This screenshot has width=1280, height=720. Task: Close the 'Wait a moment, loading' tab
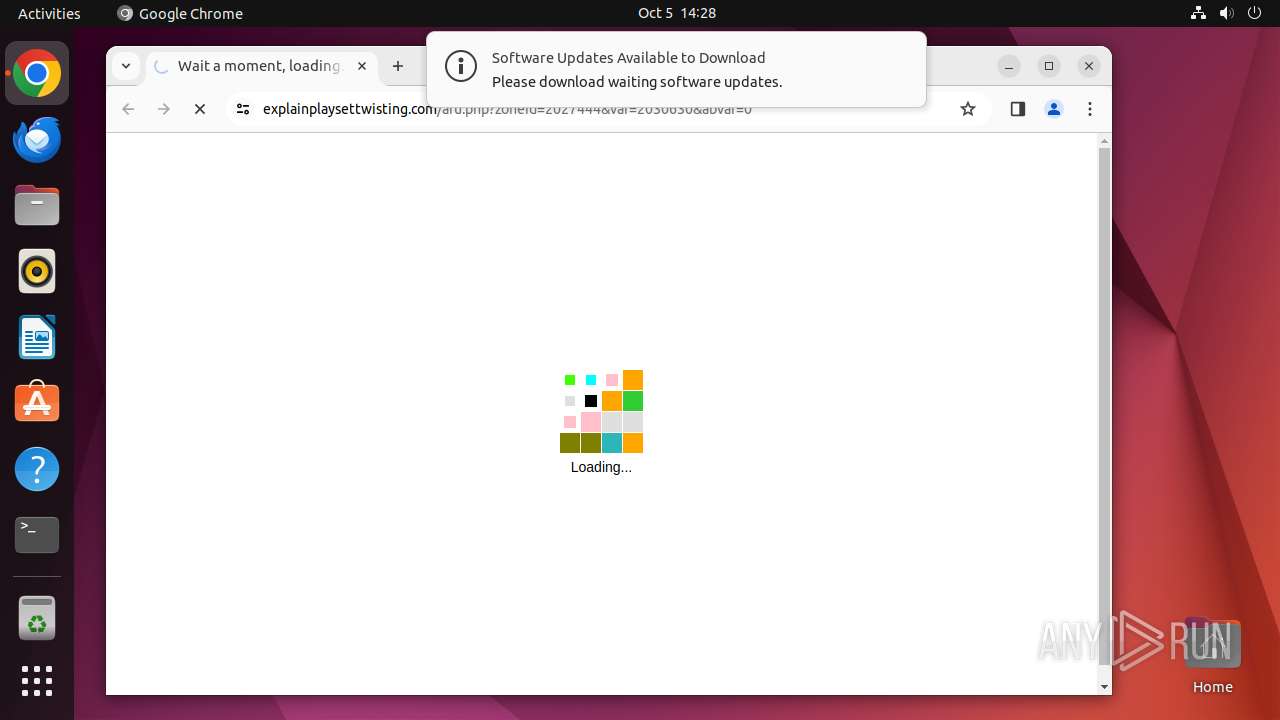coord(362,66)
